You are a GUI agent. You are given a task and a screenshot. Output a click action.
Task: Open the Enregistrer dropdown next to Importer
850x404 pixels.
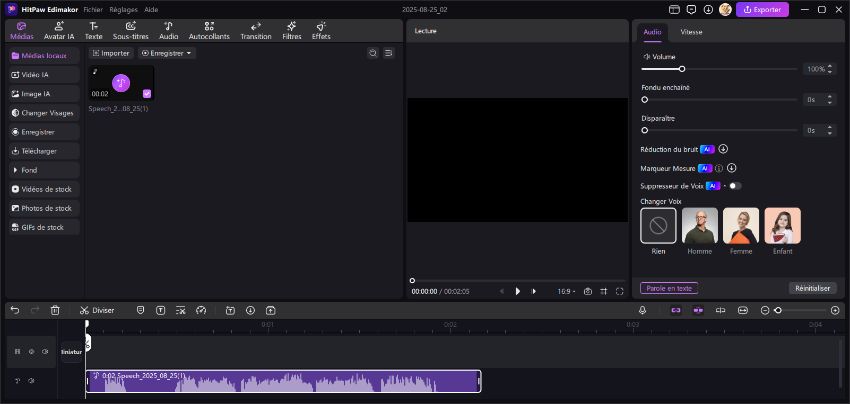click(166, 53)
